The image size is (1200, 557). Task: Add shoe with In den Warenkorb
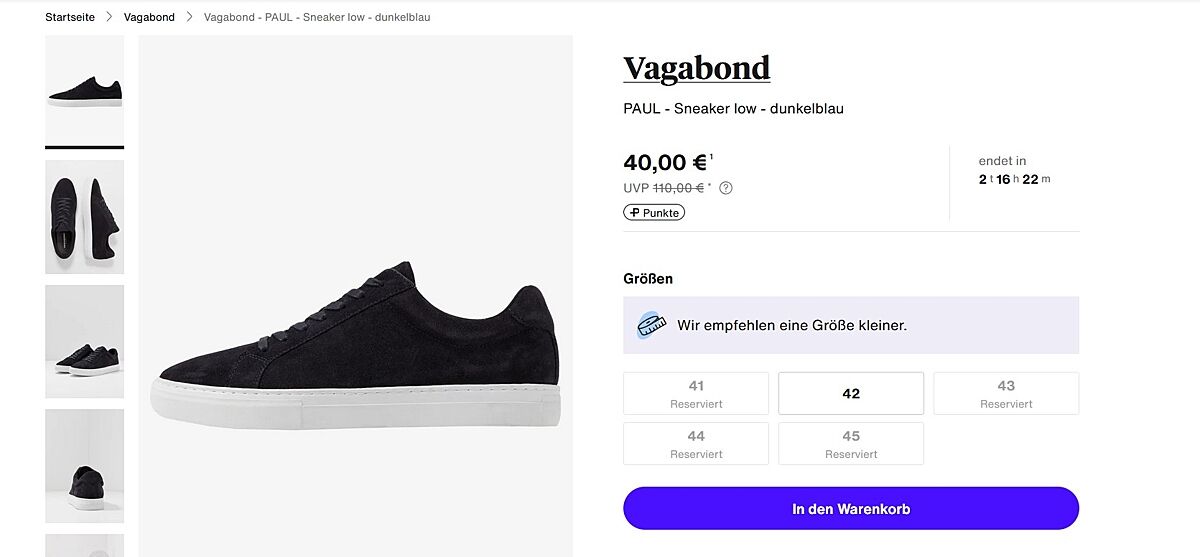click(851, 509)
